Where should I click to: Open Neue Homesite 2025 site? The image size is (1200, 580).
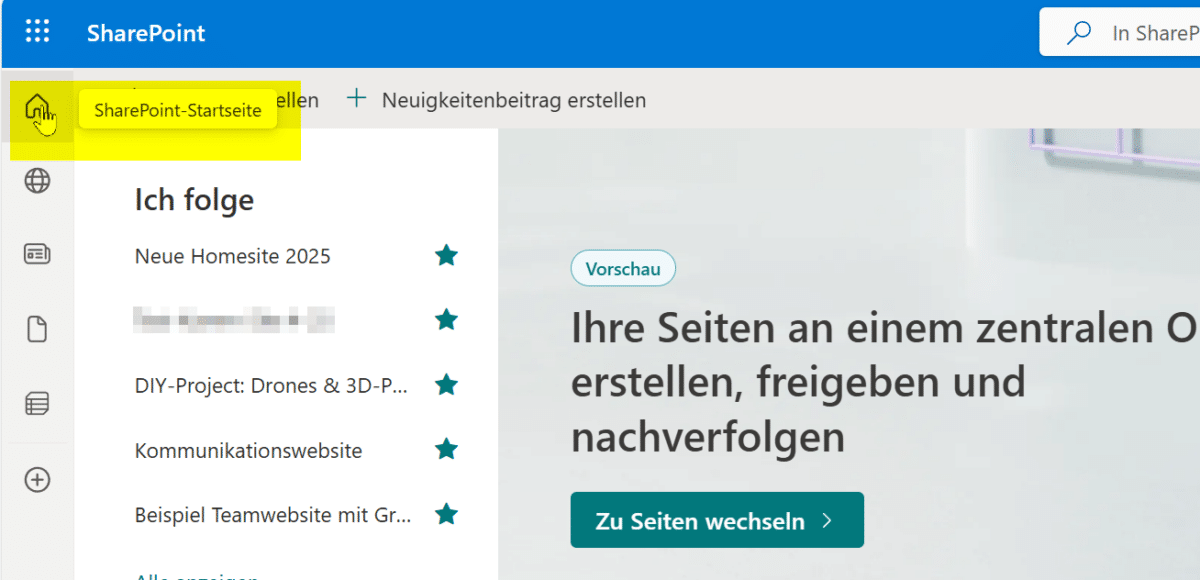click(232, 256)
